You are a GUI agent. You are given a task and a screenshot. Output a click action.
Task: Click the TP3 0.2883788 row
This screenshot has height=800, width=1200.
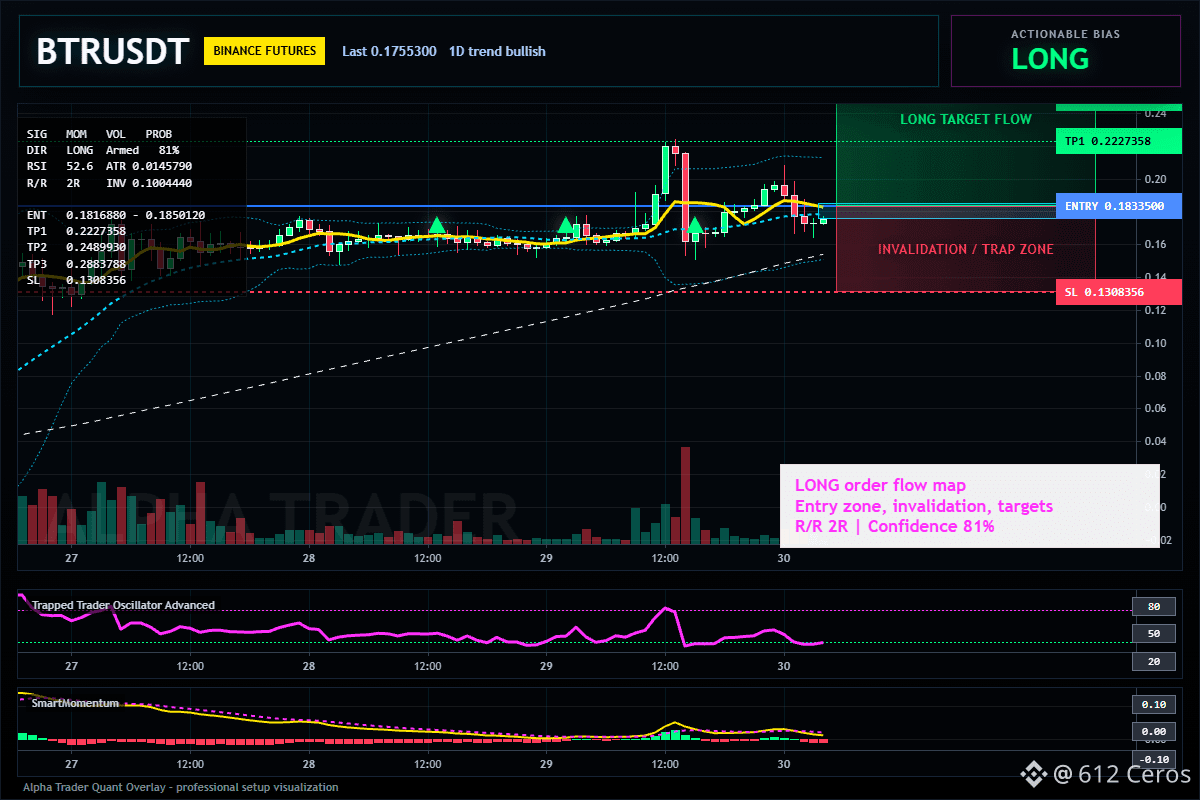pos(76,264)
